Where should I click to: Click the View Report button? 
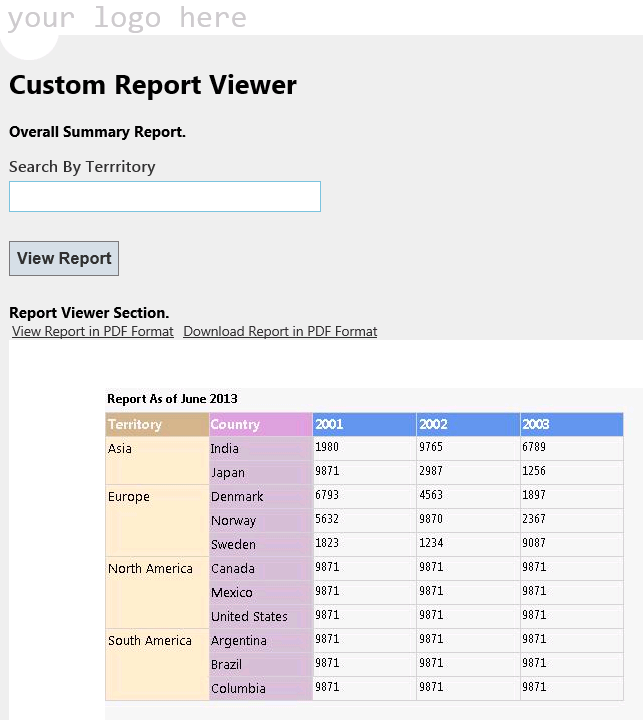(x=64, y=259)
